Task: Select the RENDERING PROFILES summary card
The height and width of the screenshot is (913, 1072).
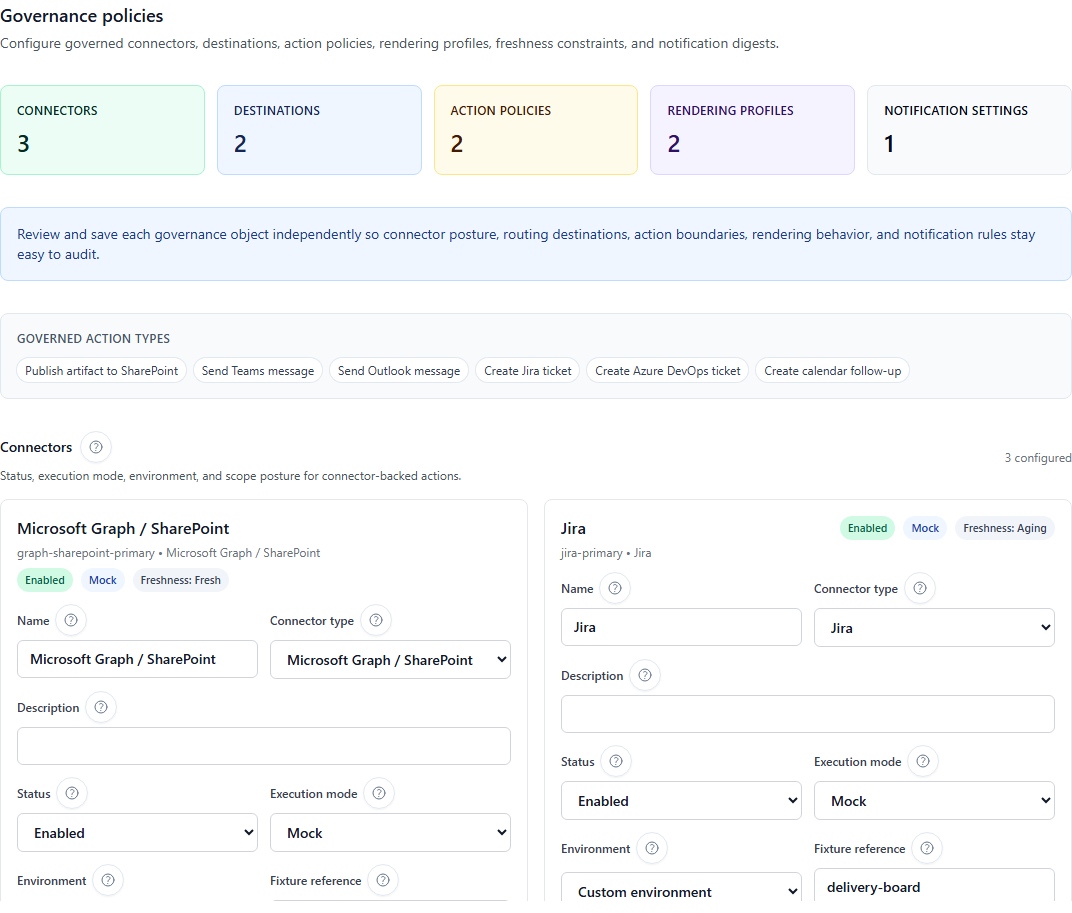Action: [752, 130]
